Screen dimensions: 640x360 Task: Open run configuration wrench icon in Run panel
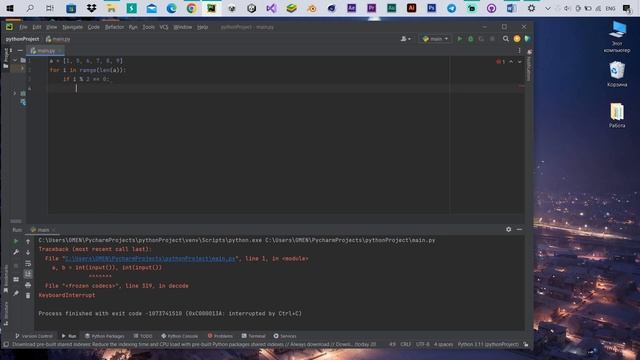pyautogui.click(x=16, y=252)
